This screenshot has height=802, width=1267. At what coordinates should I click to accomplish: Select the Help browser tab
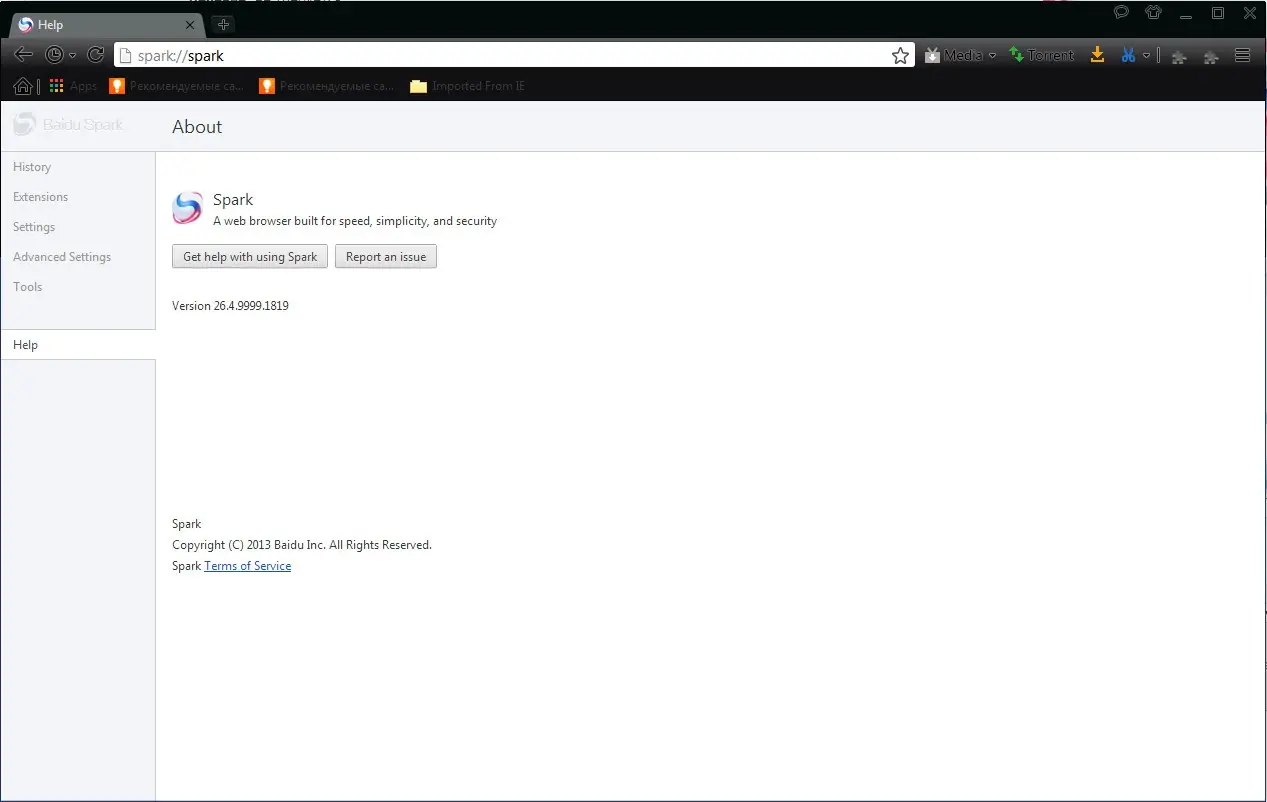coord(105,25)
